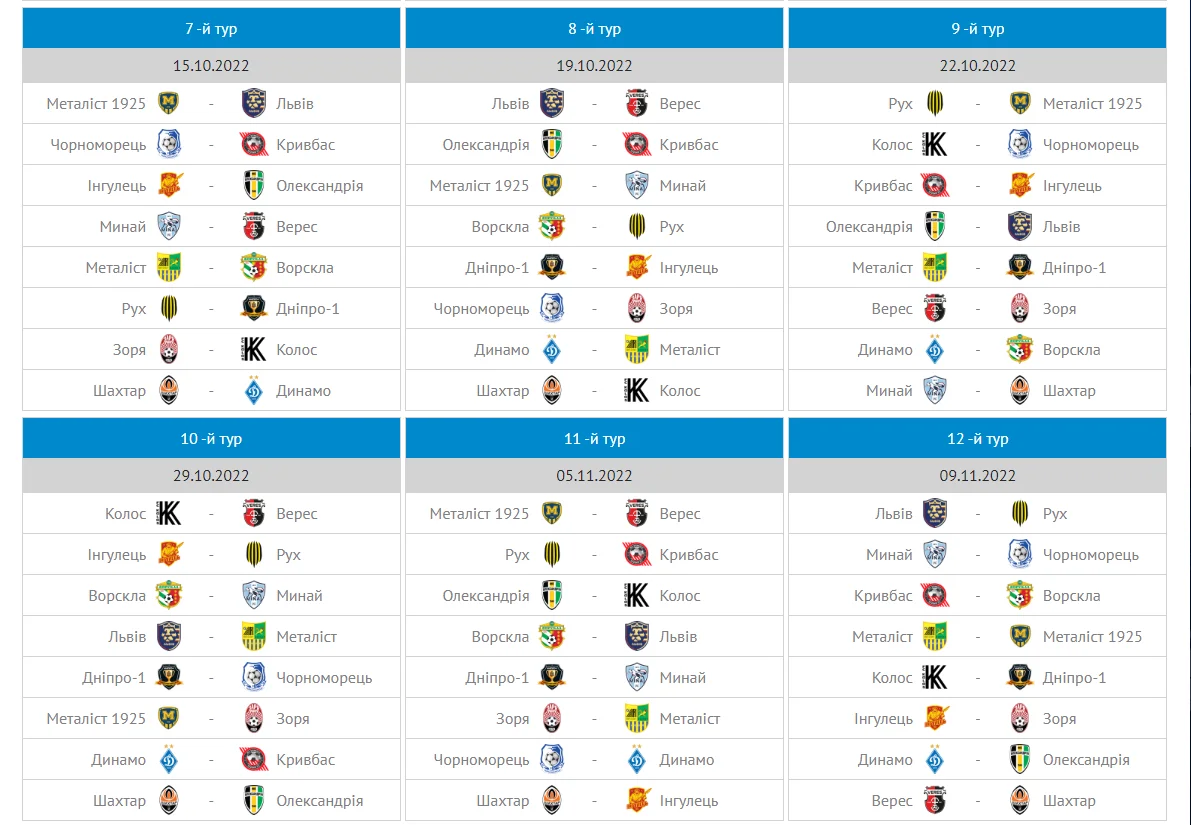The image size is (1191, 825).
Task: Open the Дніпро-1 team name in 9-й тур
Action: point(1074,268)
